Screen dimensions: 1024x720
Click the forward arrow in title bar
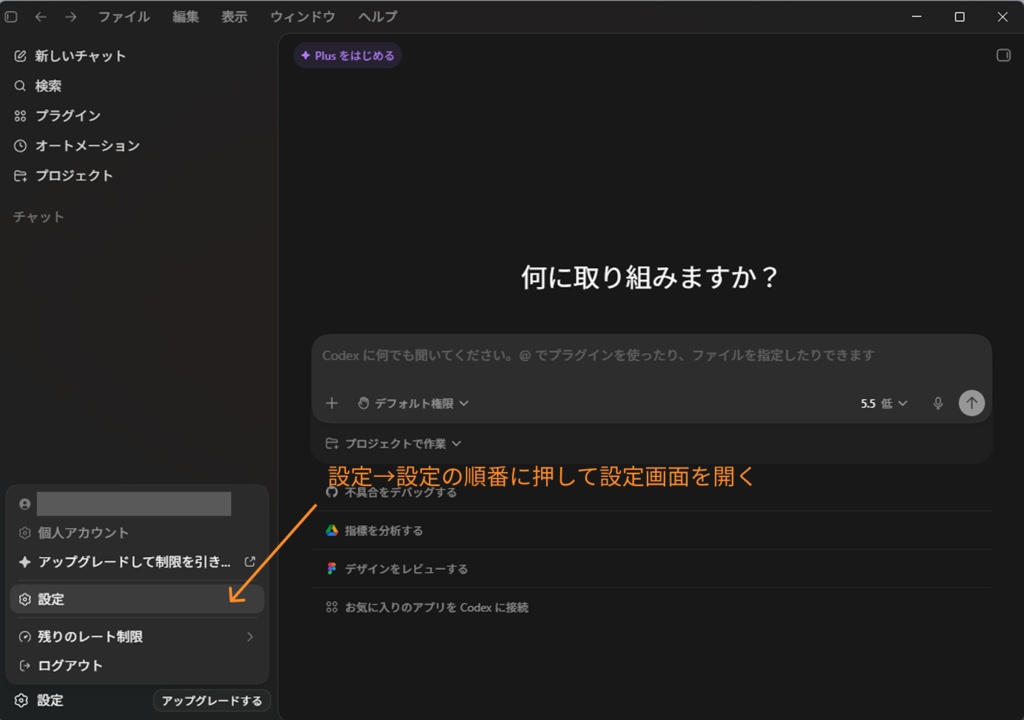[71, 16]
